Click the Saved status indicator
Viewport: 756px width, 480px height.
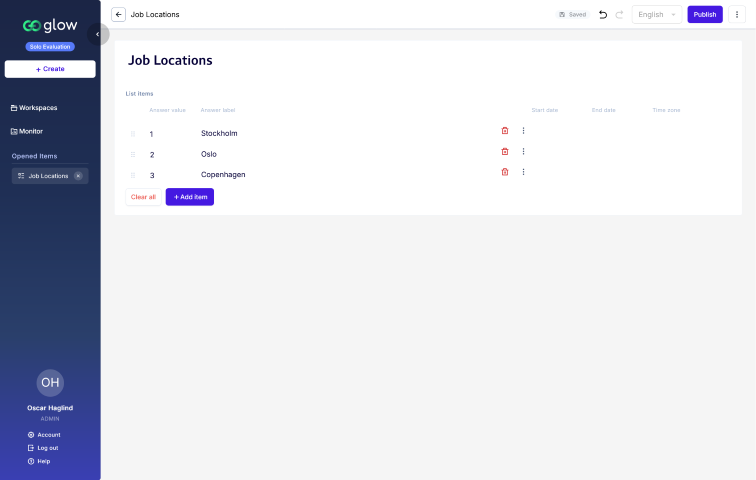(572, 14)
